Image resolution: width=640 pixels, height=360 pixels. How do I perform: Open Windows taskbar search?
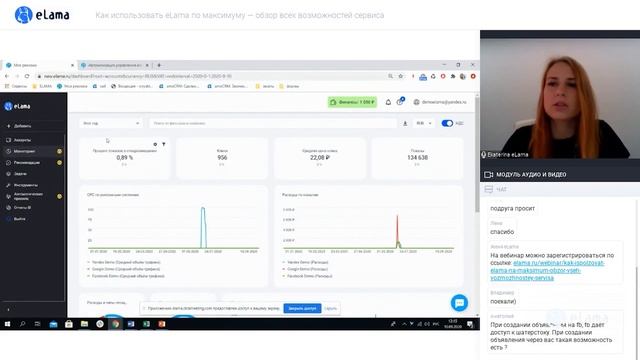pyautogui.click(x=22, y=324)
